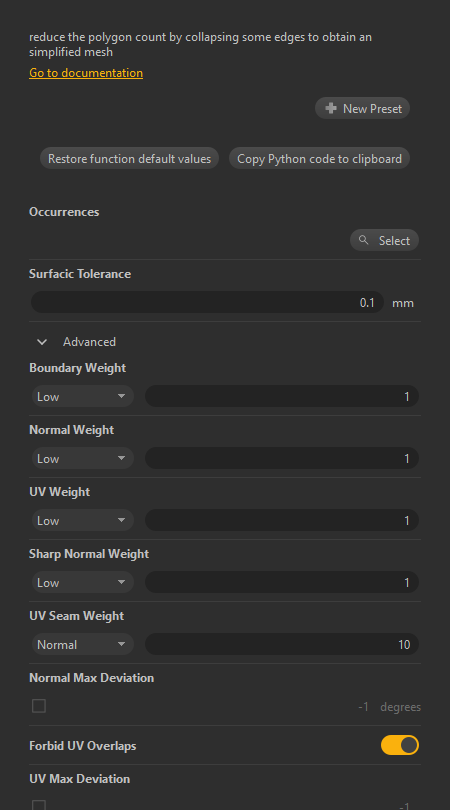
Task: Open UV Seam Weight Normal dropdown
Action: coord(83,644)
